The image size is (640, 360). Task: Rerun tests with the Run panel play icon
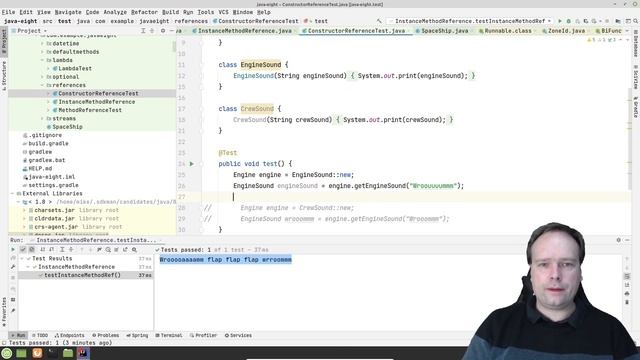[x=13, y=249]
